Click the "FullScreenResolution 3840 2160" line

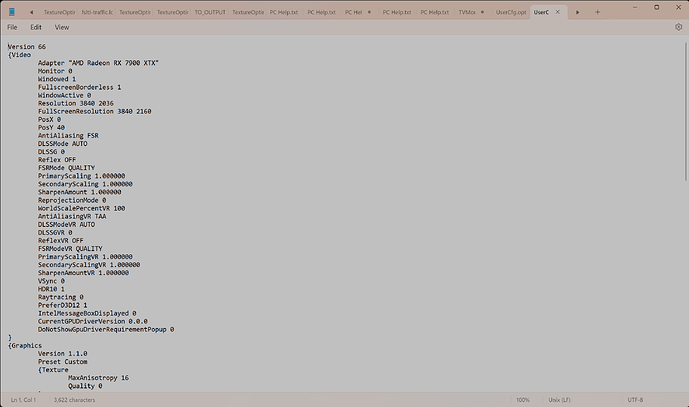94,111
